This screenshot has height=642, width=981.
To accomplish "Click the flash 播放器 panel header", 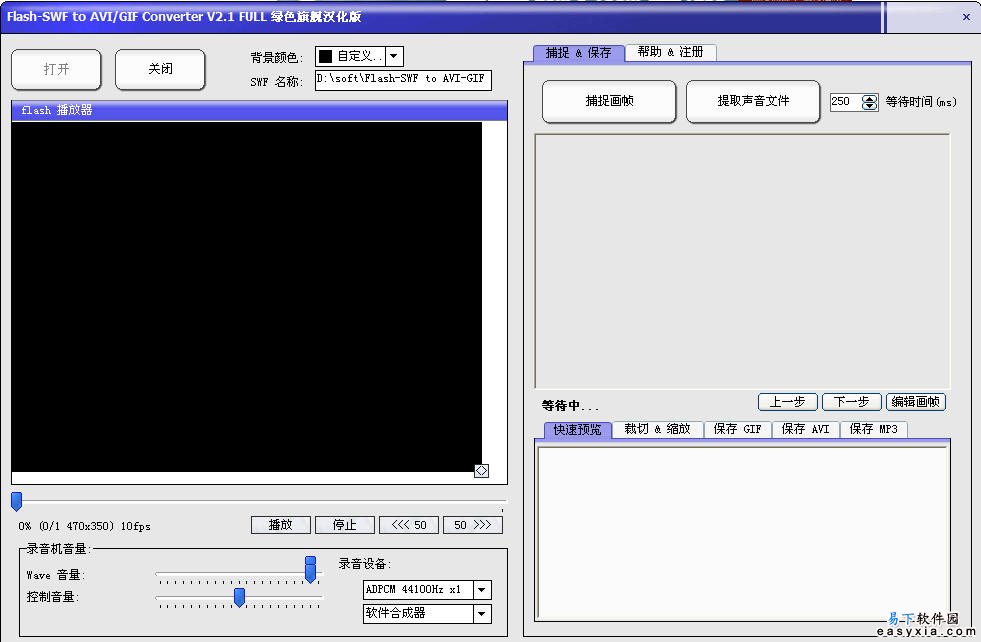I will tap(259, 110).
